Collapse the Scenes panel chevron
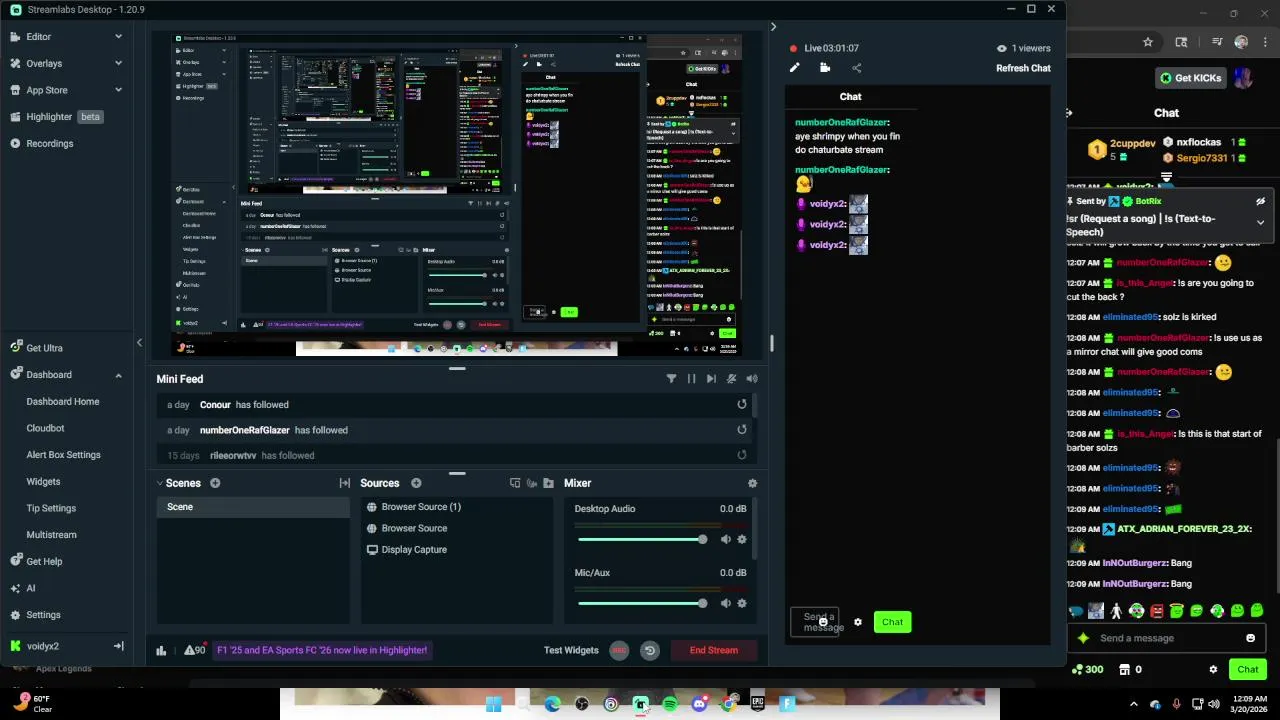 159,483
